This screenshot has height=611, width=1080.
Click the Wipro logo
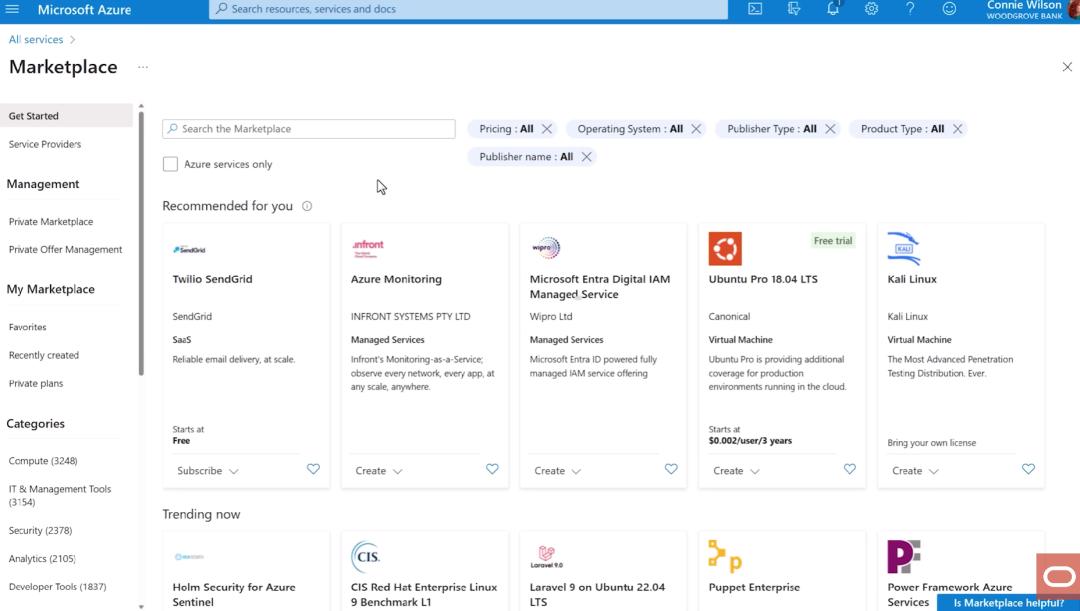[546, 248]
